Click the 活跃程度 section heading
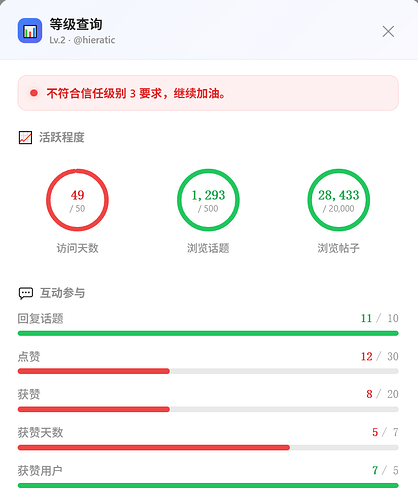The height and width of the screenshot is (500, 418). coord(62,137)
